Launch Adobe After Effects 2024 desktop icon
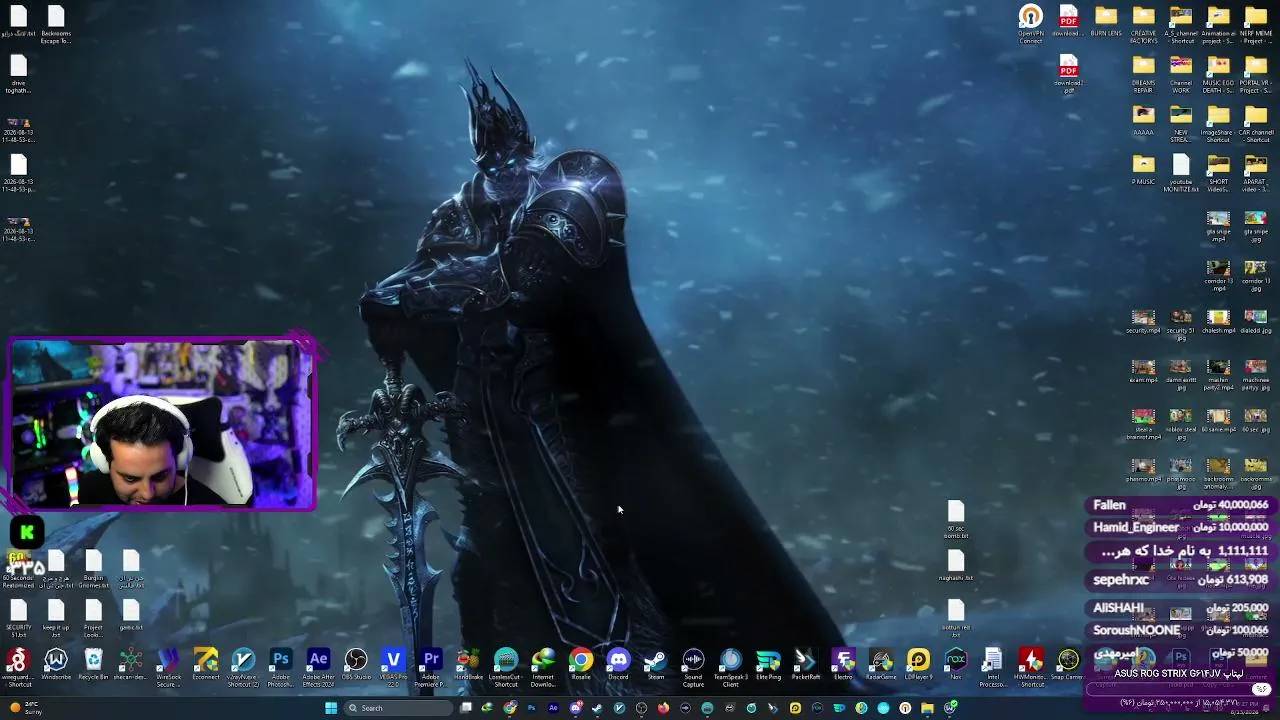The height and width of the screenshot is (720, 1280). click(318, 668)
